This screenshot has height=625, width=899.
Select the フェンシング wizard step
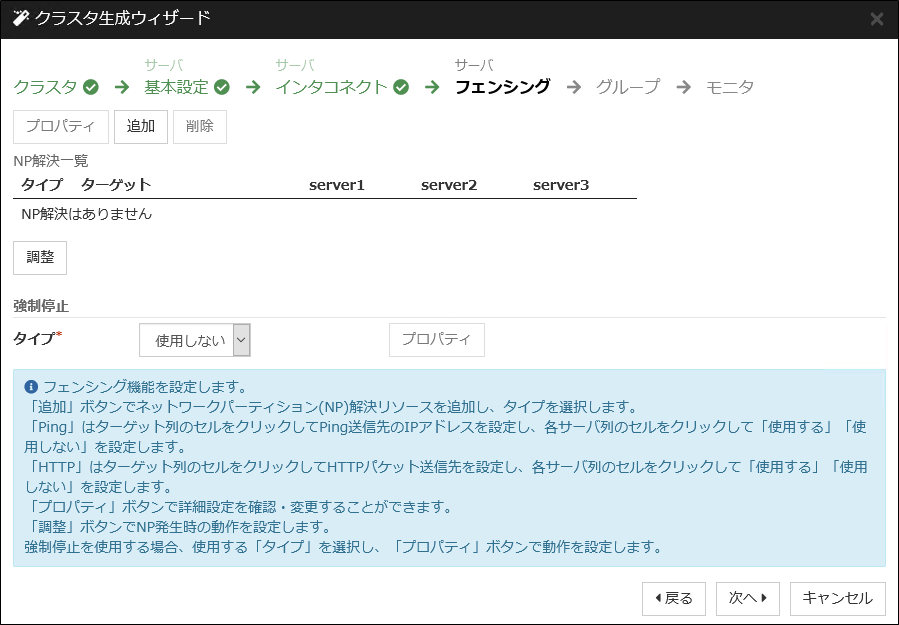505,87
